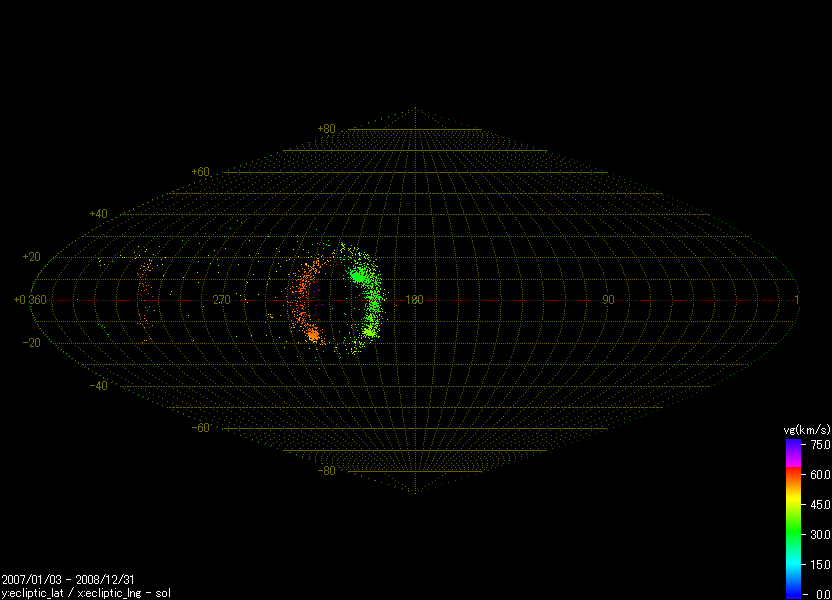Select the +40 latitude label
The width and height of the screenshot is (832, 600).
(x=98, y=214)
